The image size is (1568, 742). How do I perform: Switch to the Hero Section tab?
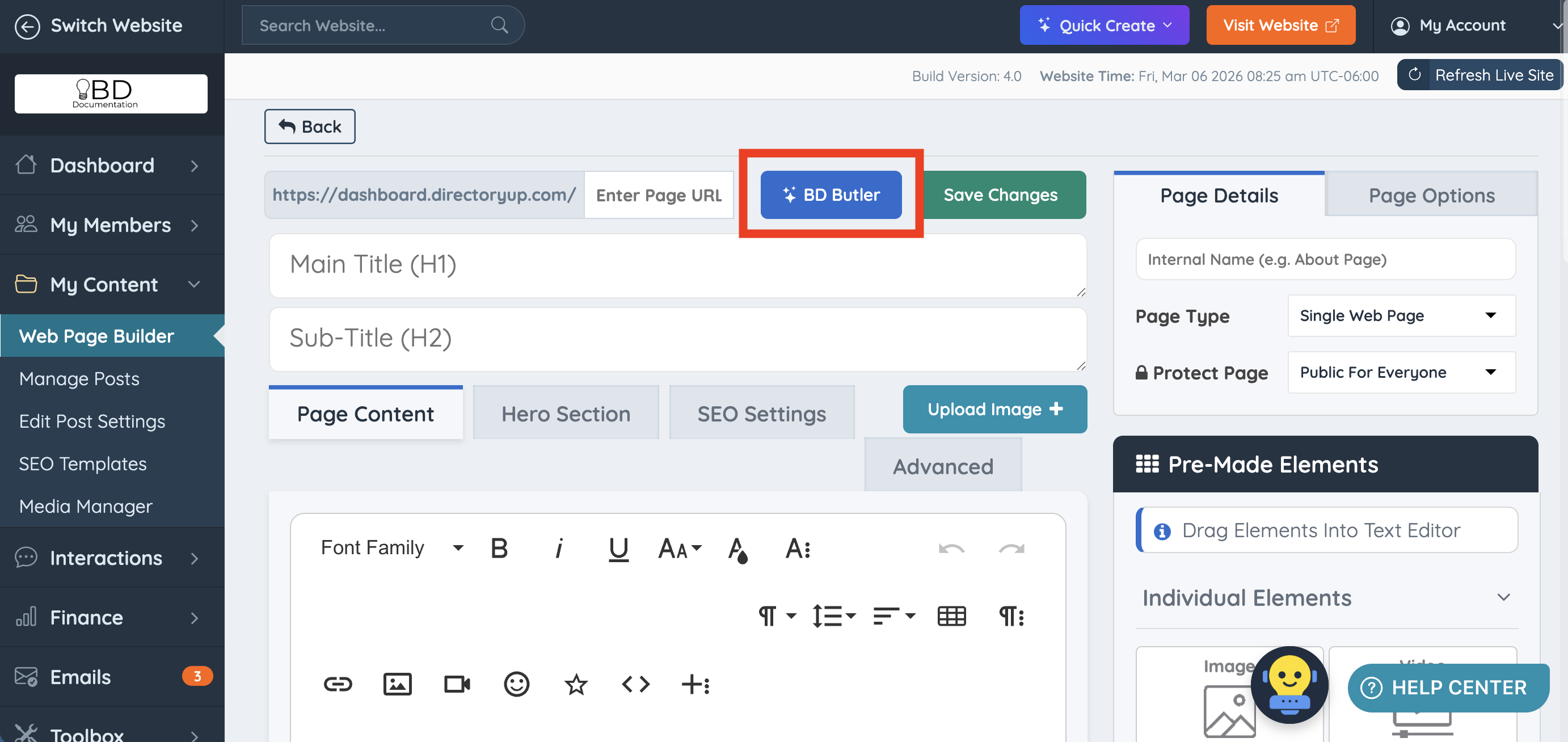pyautogui.click(x=566, y=414)
